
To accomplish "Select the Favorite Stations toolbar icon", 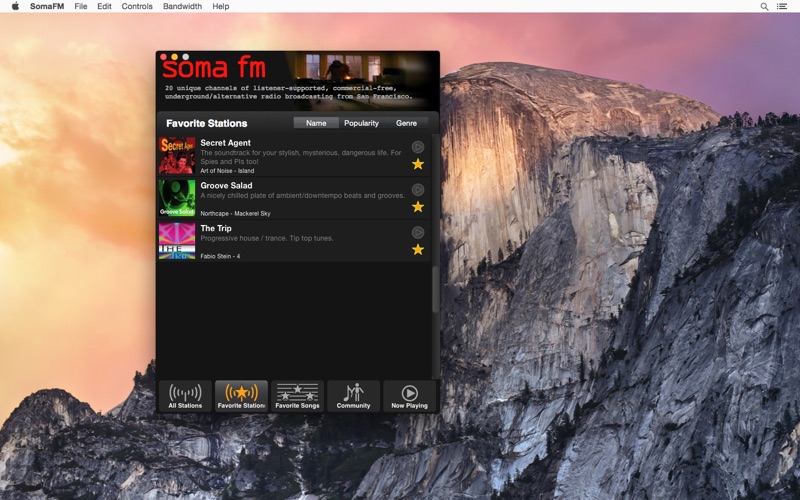I will [241, 396].
